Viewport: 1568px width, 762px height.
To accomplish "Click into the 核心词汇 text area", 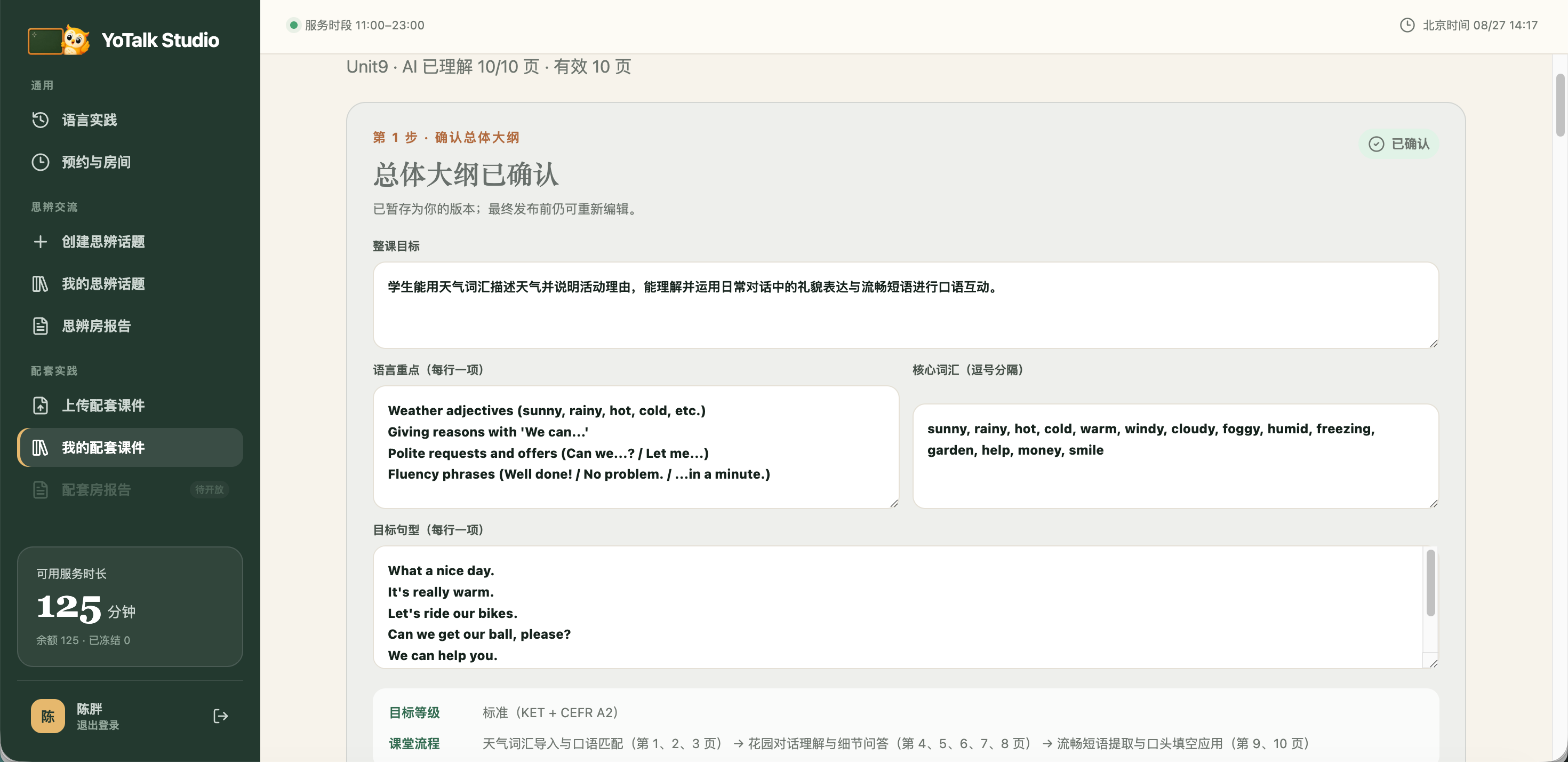I will click(1175, 456).
